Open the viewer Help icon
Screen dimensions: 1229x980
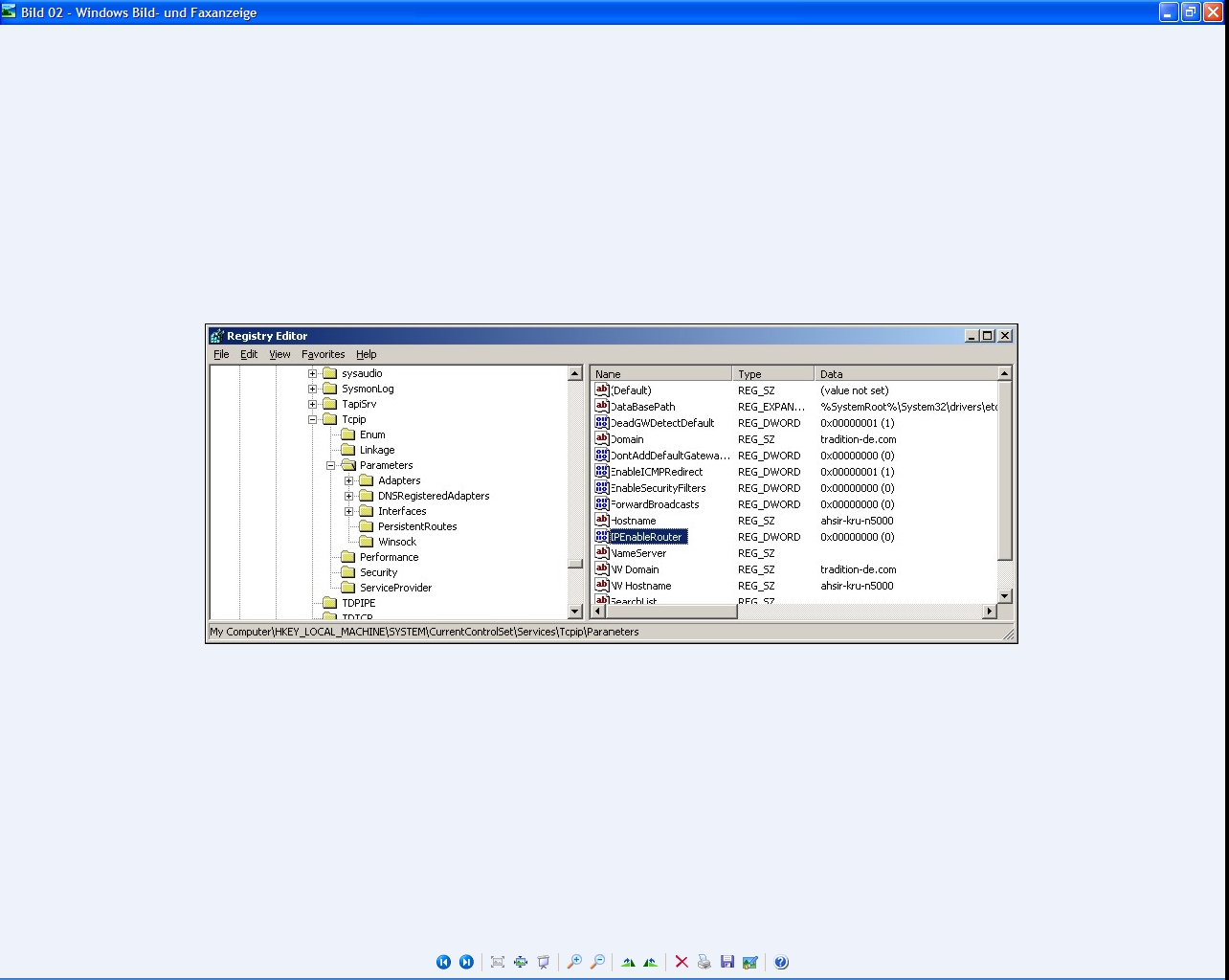pyautogui.click(x=781, y=962)
